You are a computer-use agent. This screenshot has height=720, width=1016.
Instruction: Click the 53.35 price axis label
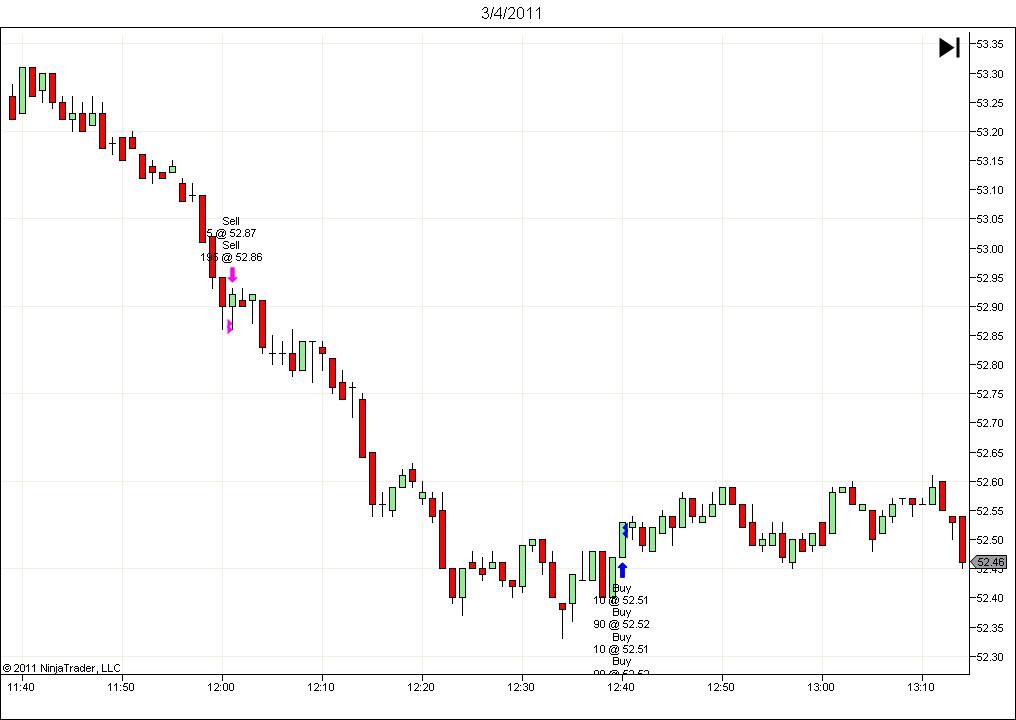[989, 44]
